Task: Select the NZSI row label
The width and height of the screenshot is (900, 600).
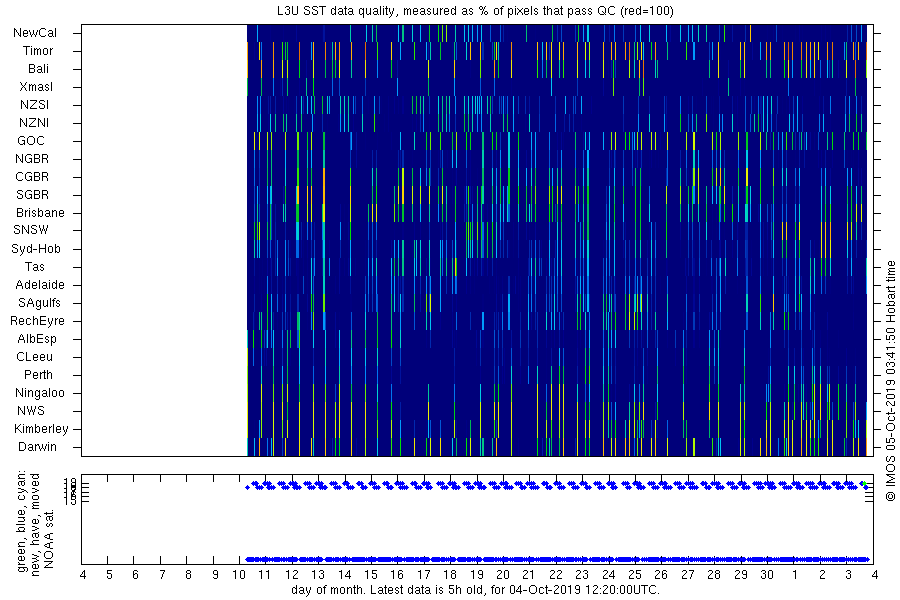Action: pyautogui.click(x=34, y=104)
